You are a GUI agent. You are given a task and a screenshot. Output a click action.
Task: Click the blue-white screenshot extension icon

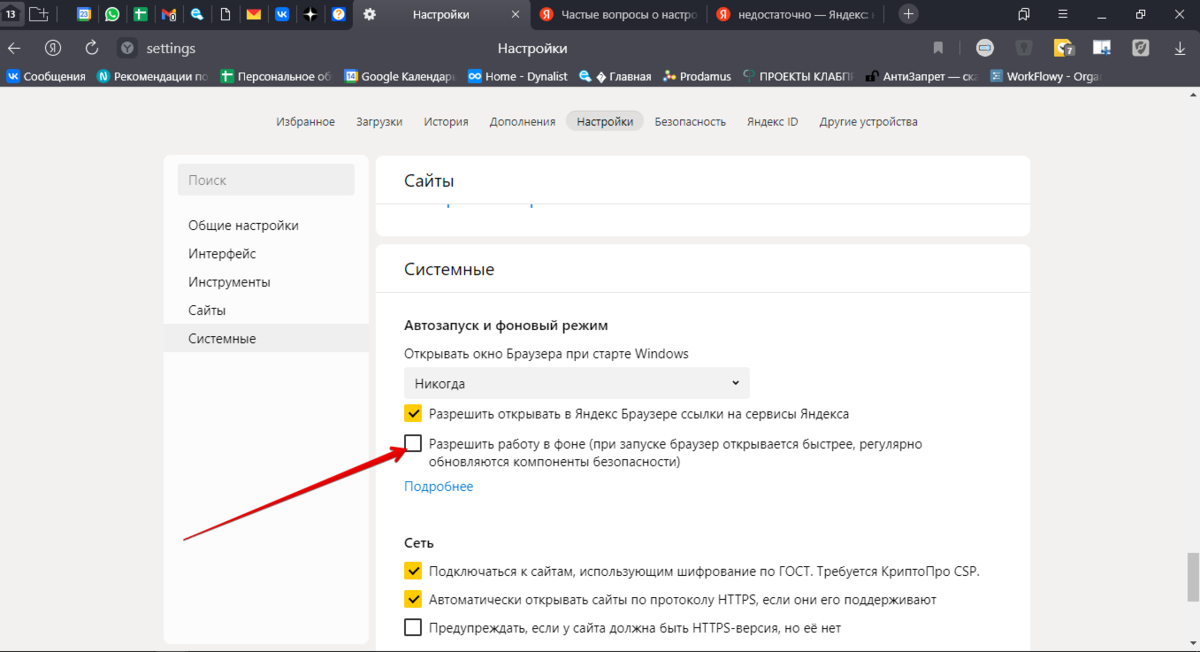pyautogui.click(x=1102, y=48)
